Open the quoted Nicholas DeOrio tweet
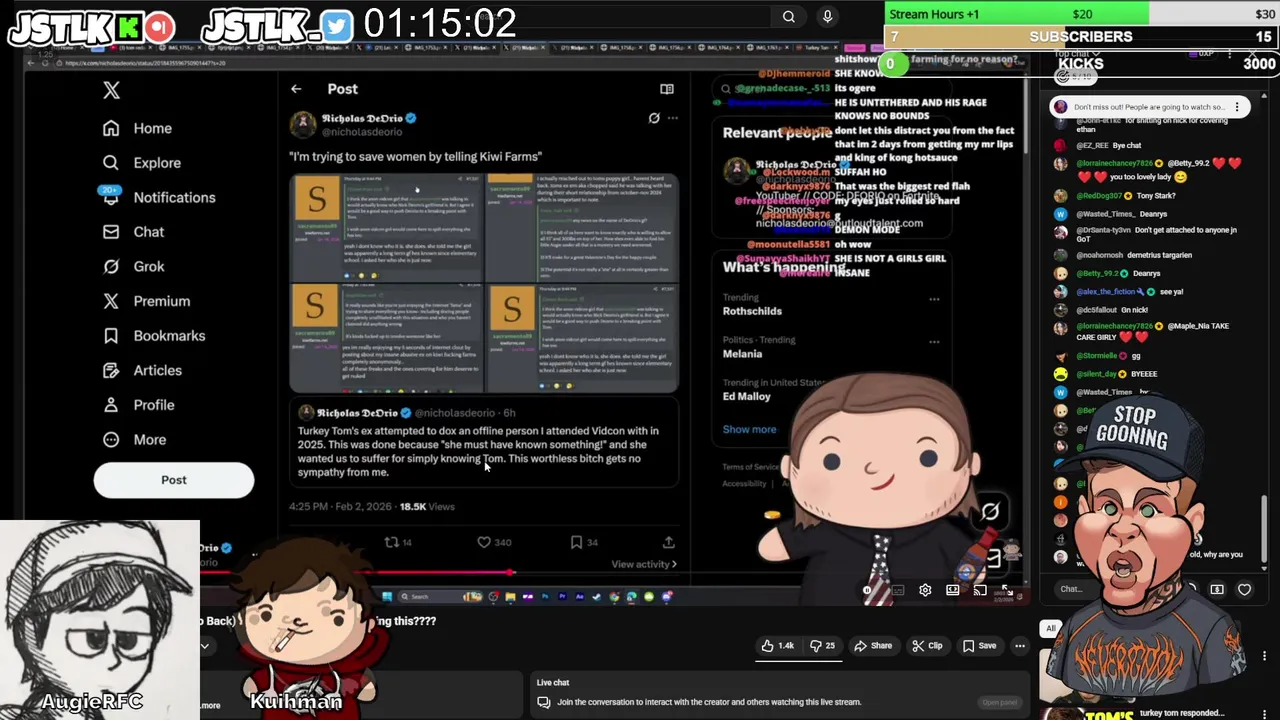Screen dimensions: 1280x720 [484, 442]
